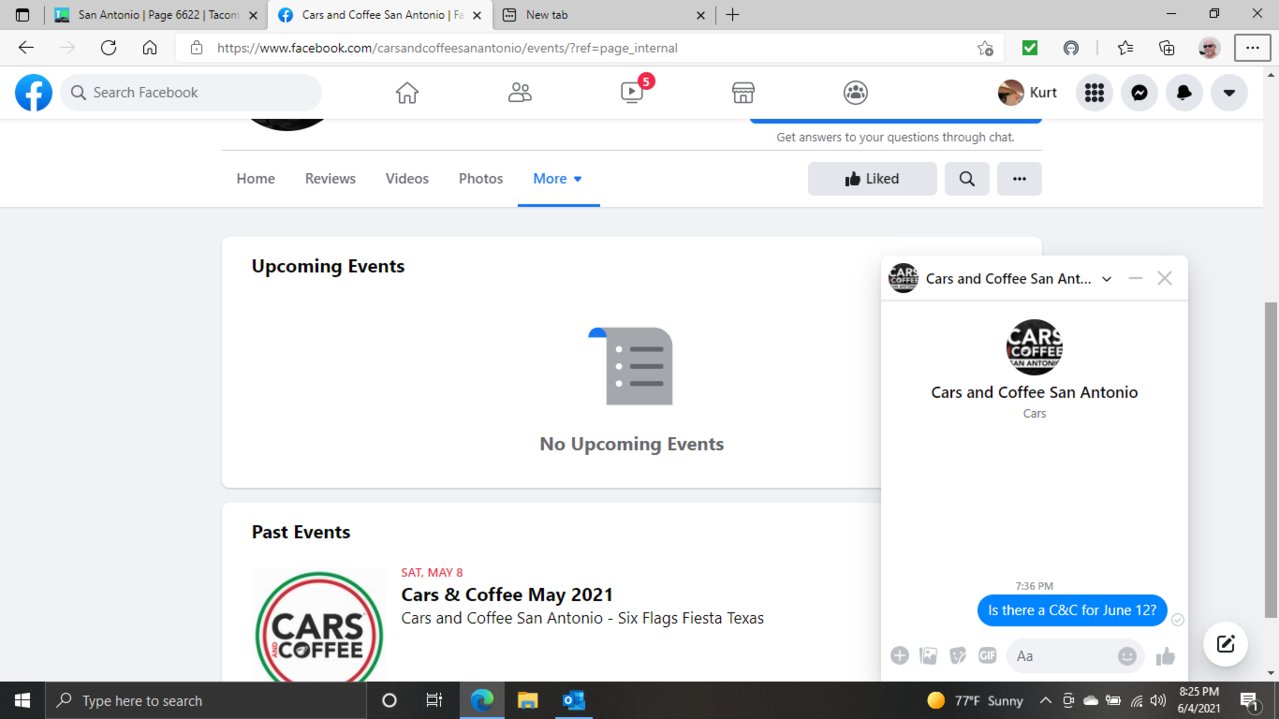Viewport: 1279px width, 719px height.
Task: Click the Windows taskbar search box
Action: [x=206, y=700]
